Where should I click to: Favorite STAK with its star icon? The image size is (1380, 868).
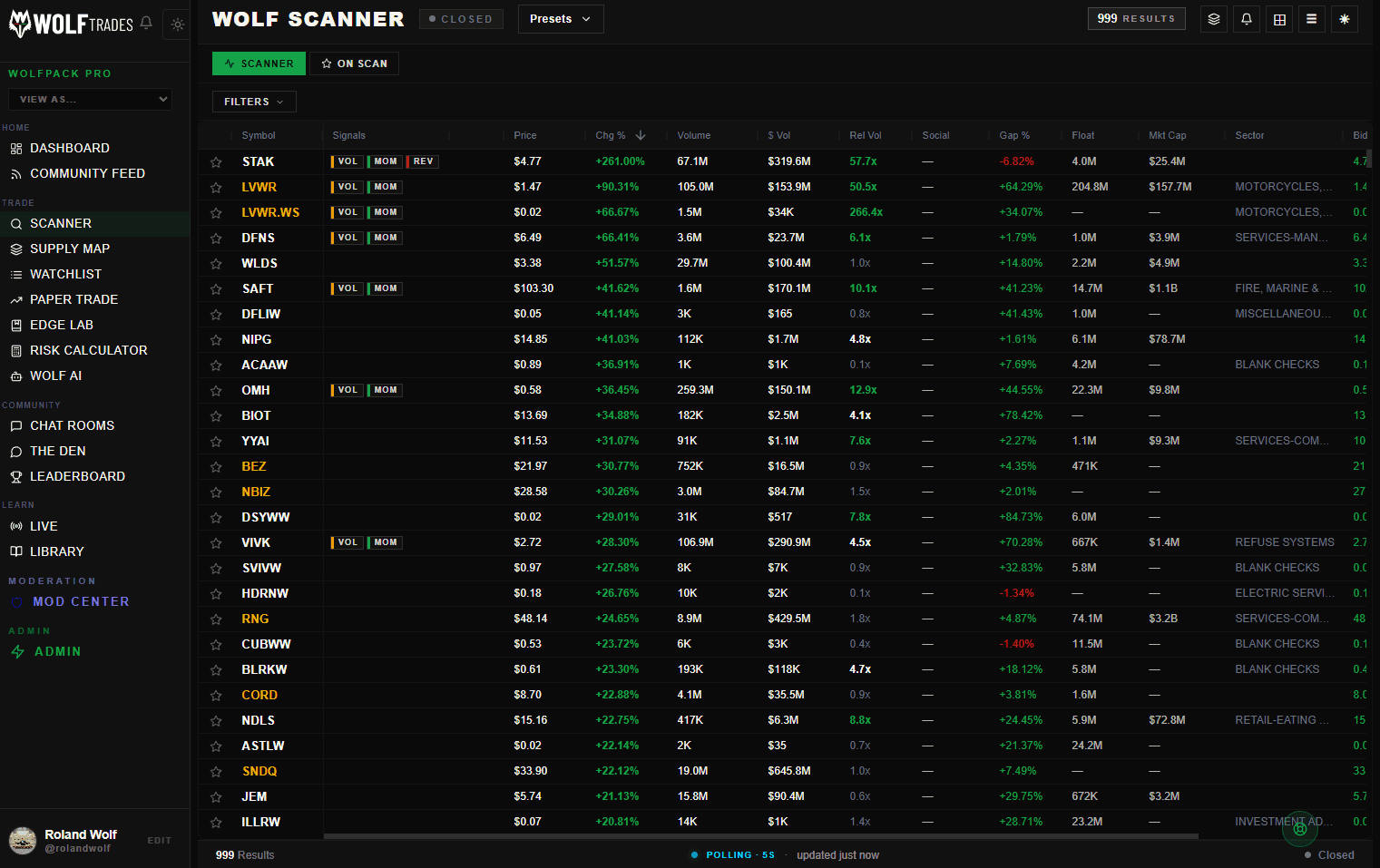point(216,162)
